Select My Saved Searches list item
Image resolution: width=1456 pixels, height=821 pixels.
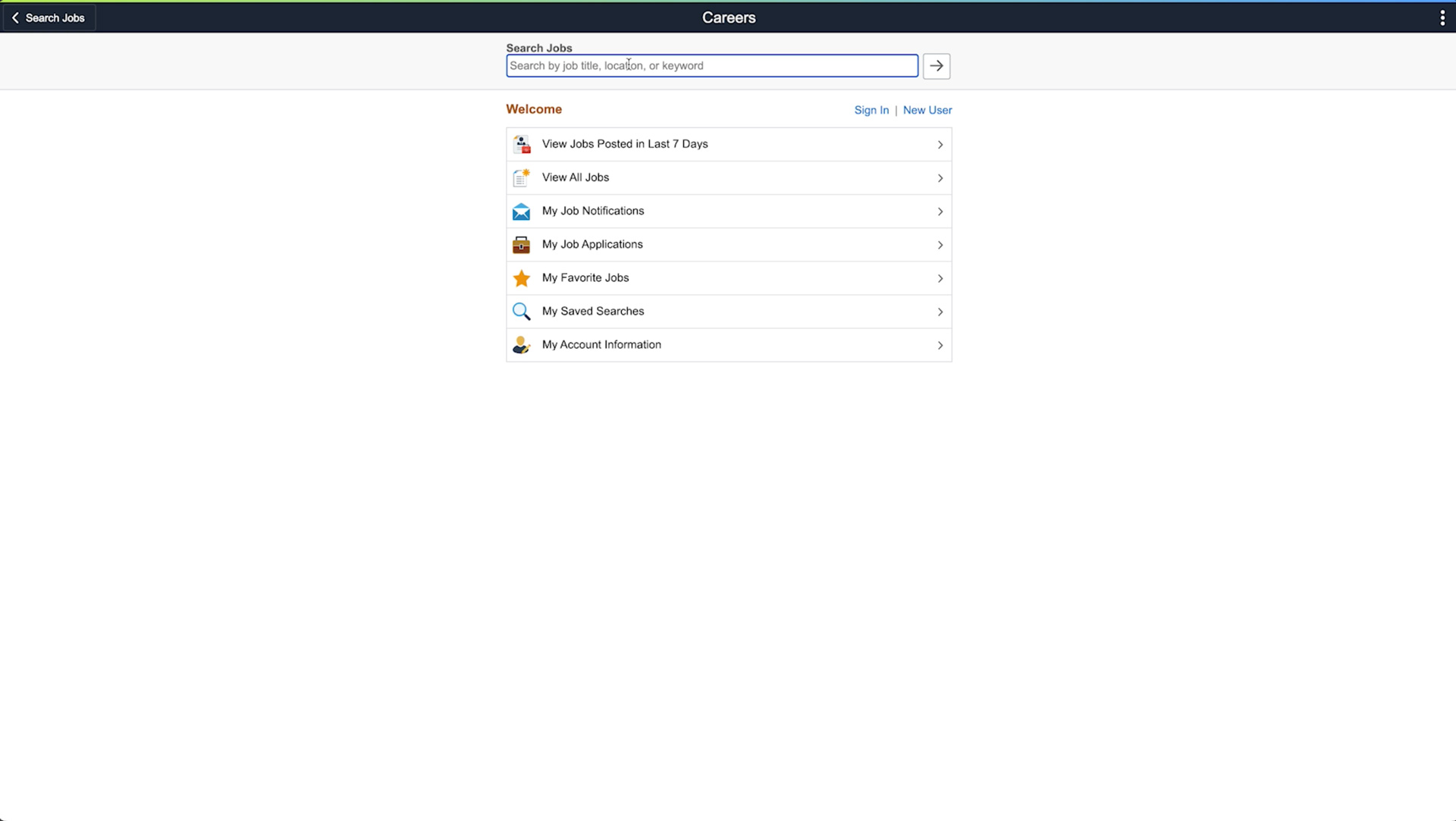pos(593,311)
